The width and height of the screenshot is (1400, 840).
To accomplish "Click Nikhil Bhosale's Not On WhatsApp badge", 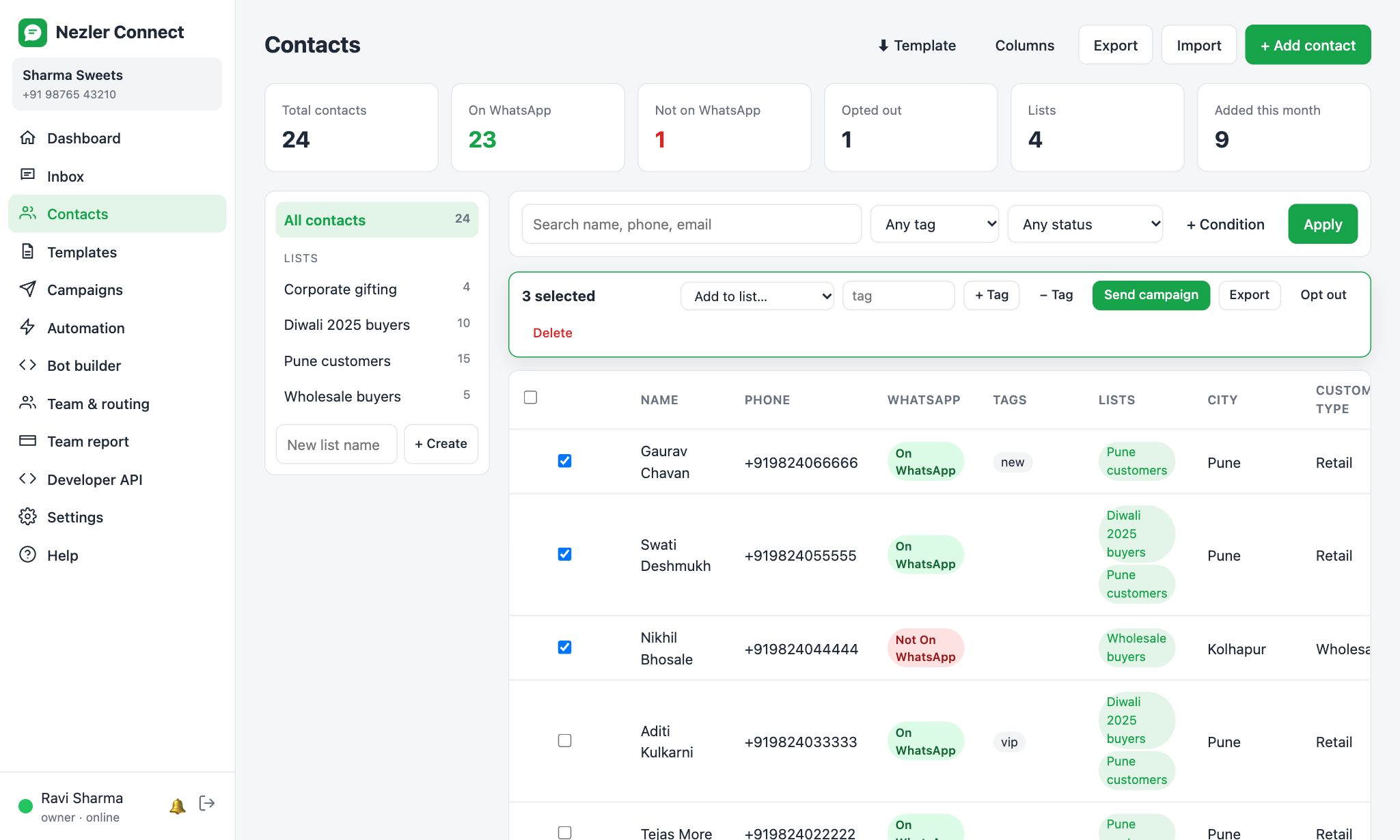I will point(925,648).
